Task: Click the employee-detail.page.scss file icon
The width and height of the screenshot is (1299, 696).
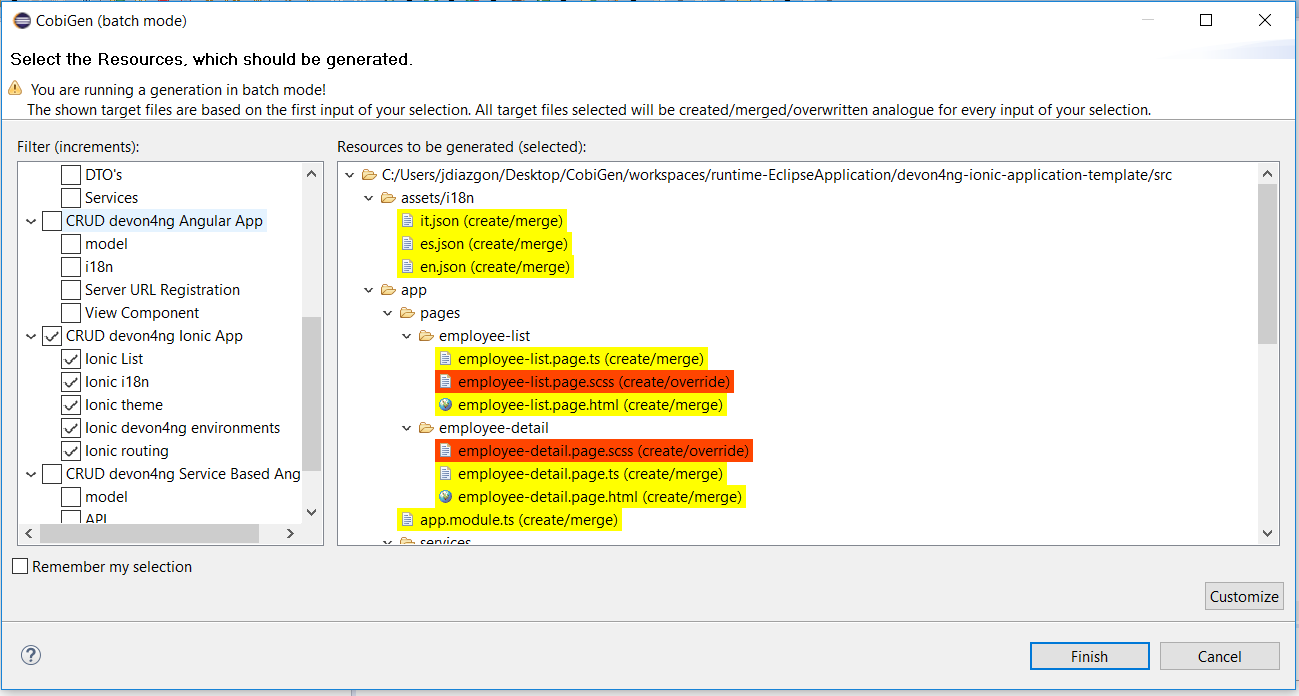Action: pyautogui.click(x=445, y=451)
